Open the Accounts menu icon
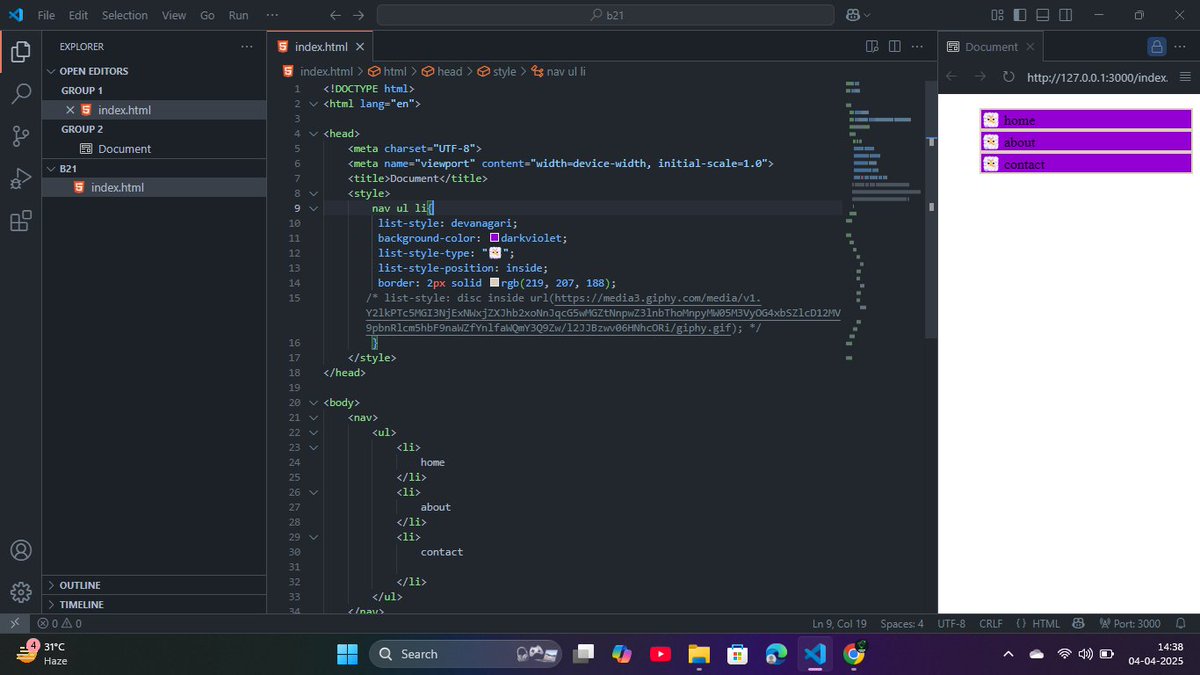This screenshot has height=675, width=1200. pos(20,551)
